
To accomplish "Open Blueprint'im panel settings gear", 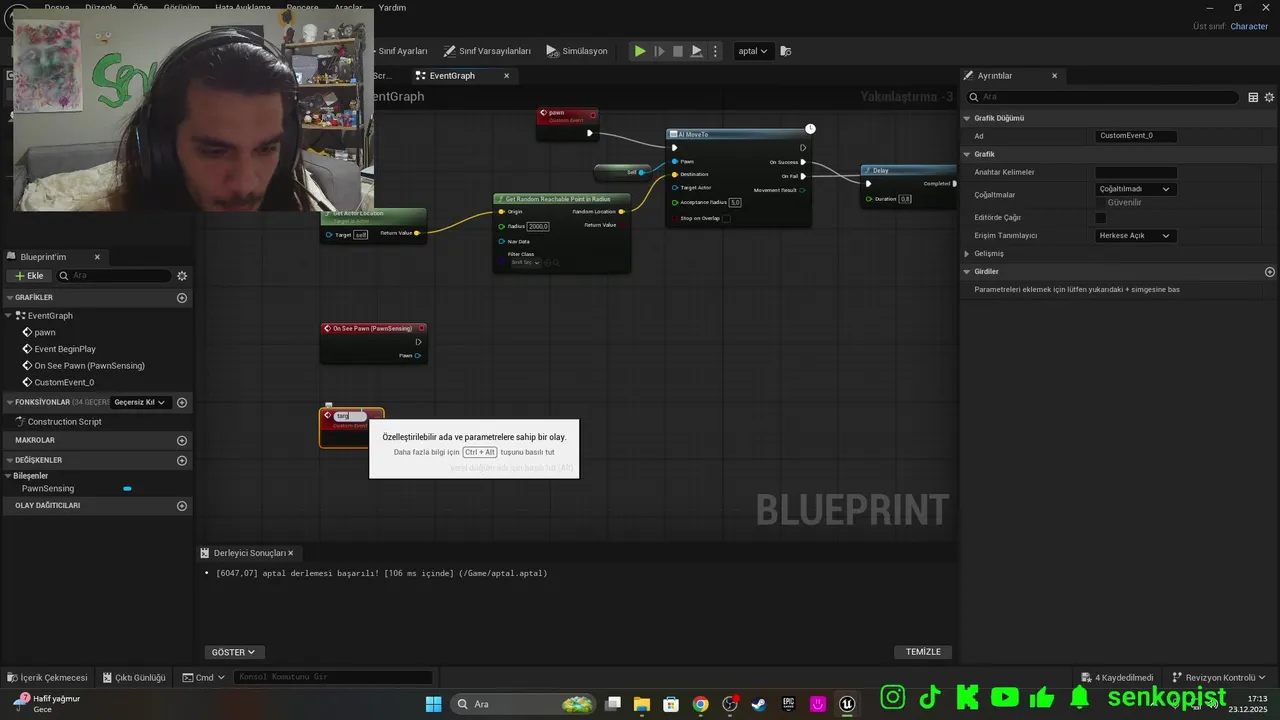I will click(182, 276).
